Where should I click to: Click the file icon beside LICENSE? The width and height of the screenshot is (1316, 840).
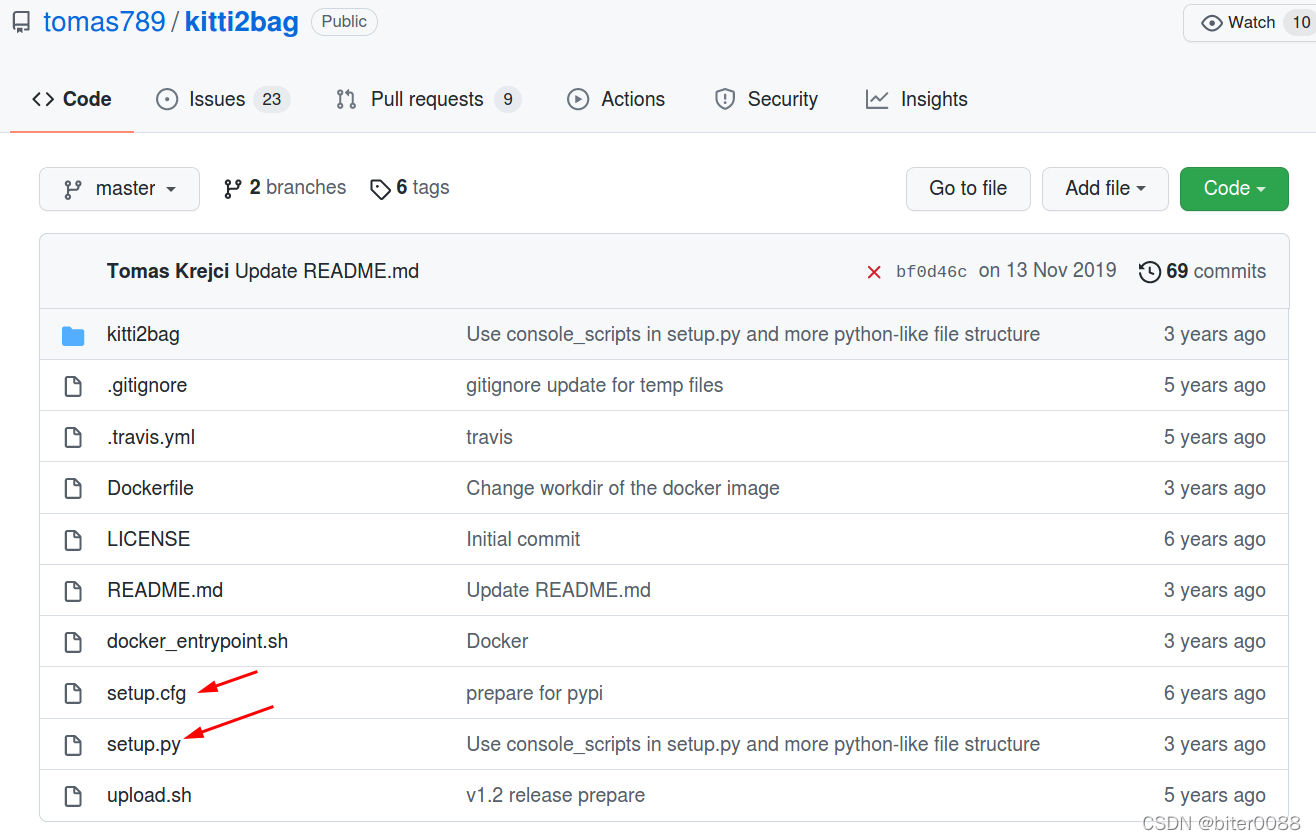(73, 540)
